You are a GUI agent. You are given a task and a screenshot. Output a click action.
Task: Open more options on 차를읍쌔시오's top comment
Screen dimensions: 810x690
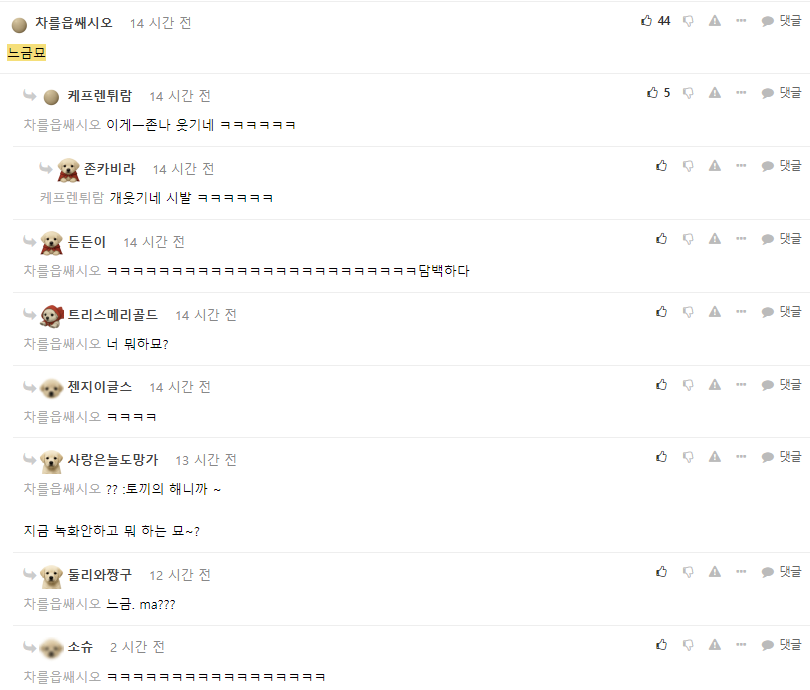coord(741,21)
